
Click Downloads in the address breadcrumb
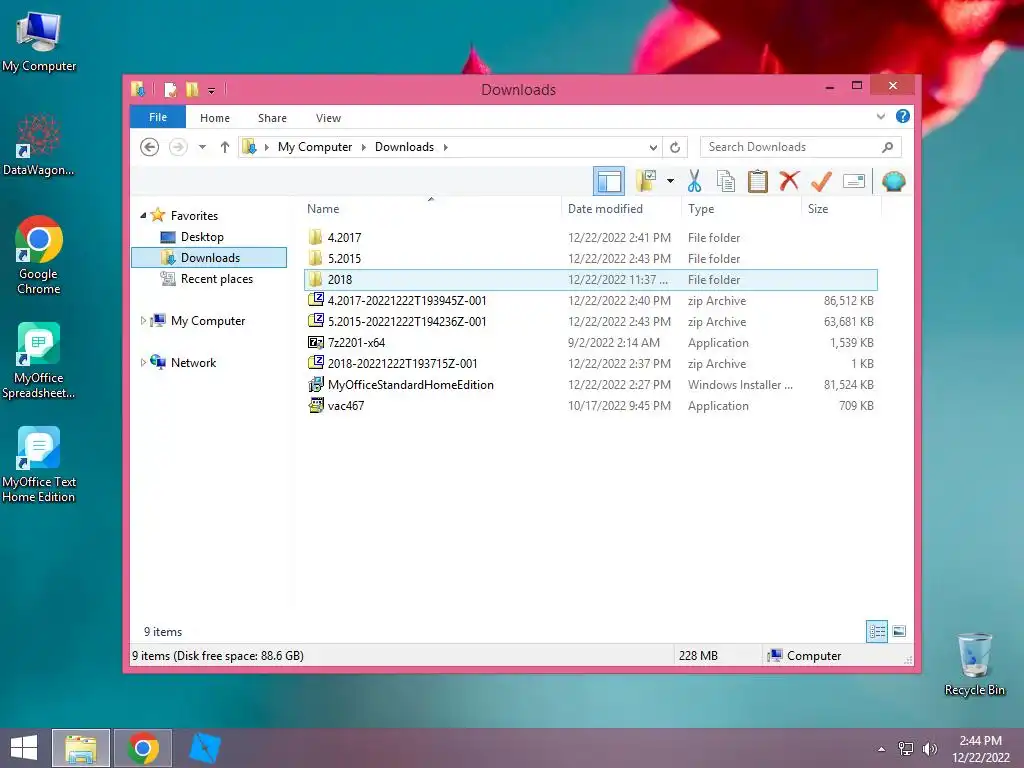(x=404, y=147)
